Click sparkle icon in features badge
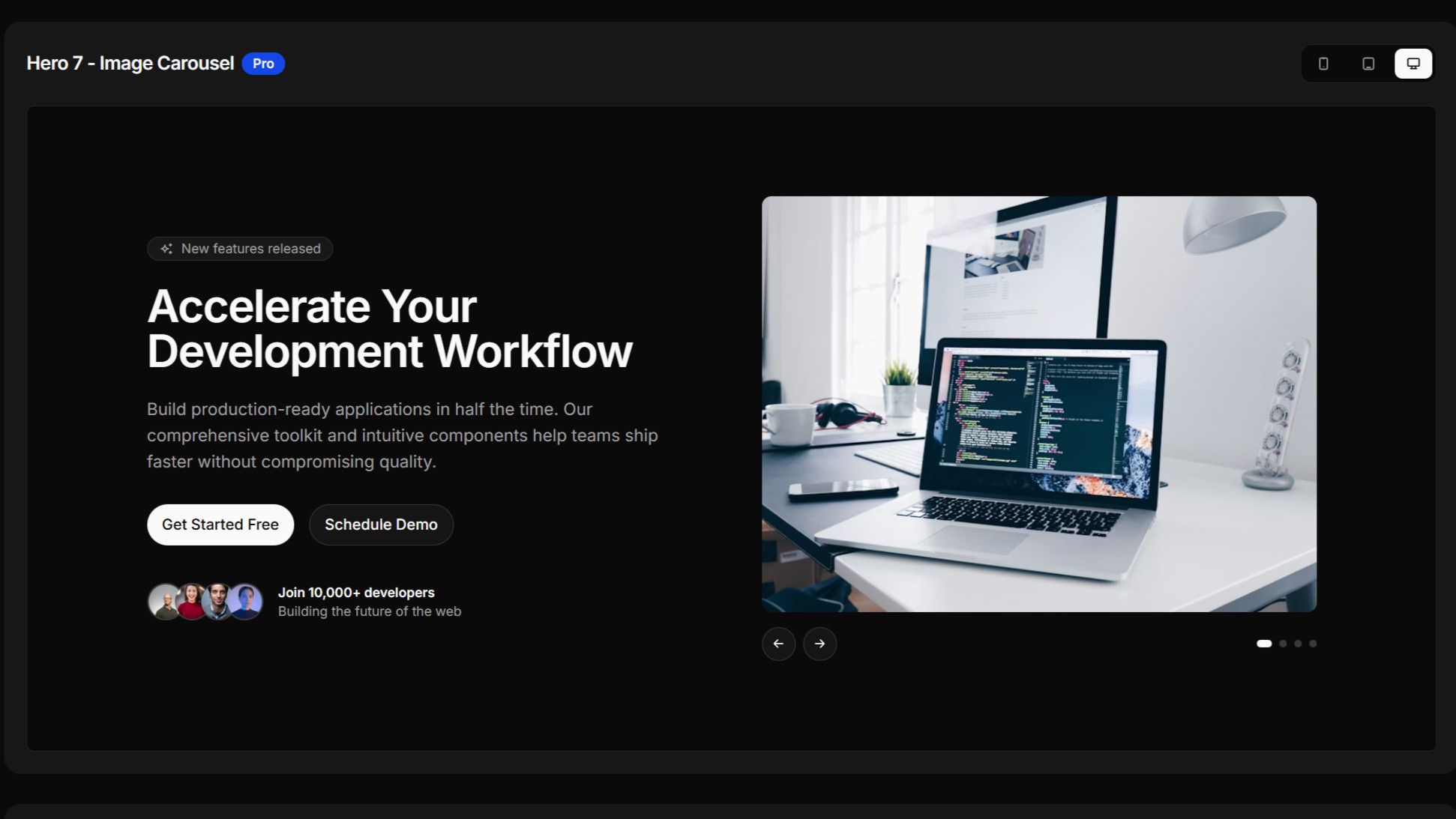The image size is (1456, 819). [x=166, y=249]
